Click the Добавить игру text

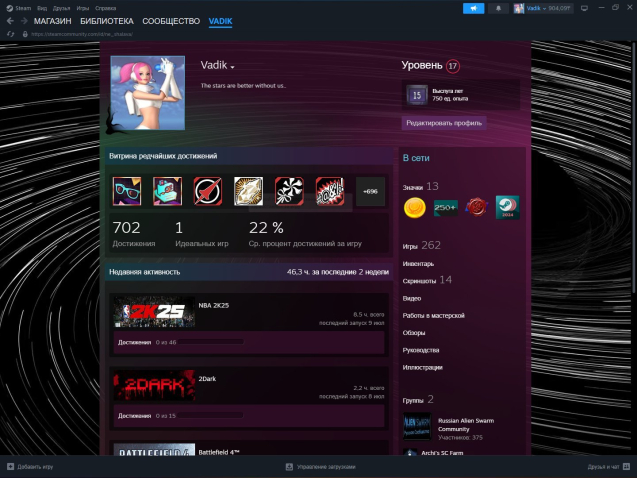[x=35, y=467]
